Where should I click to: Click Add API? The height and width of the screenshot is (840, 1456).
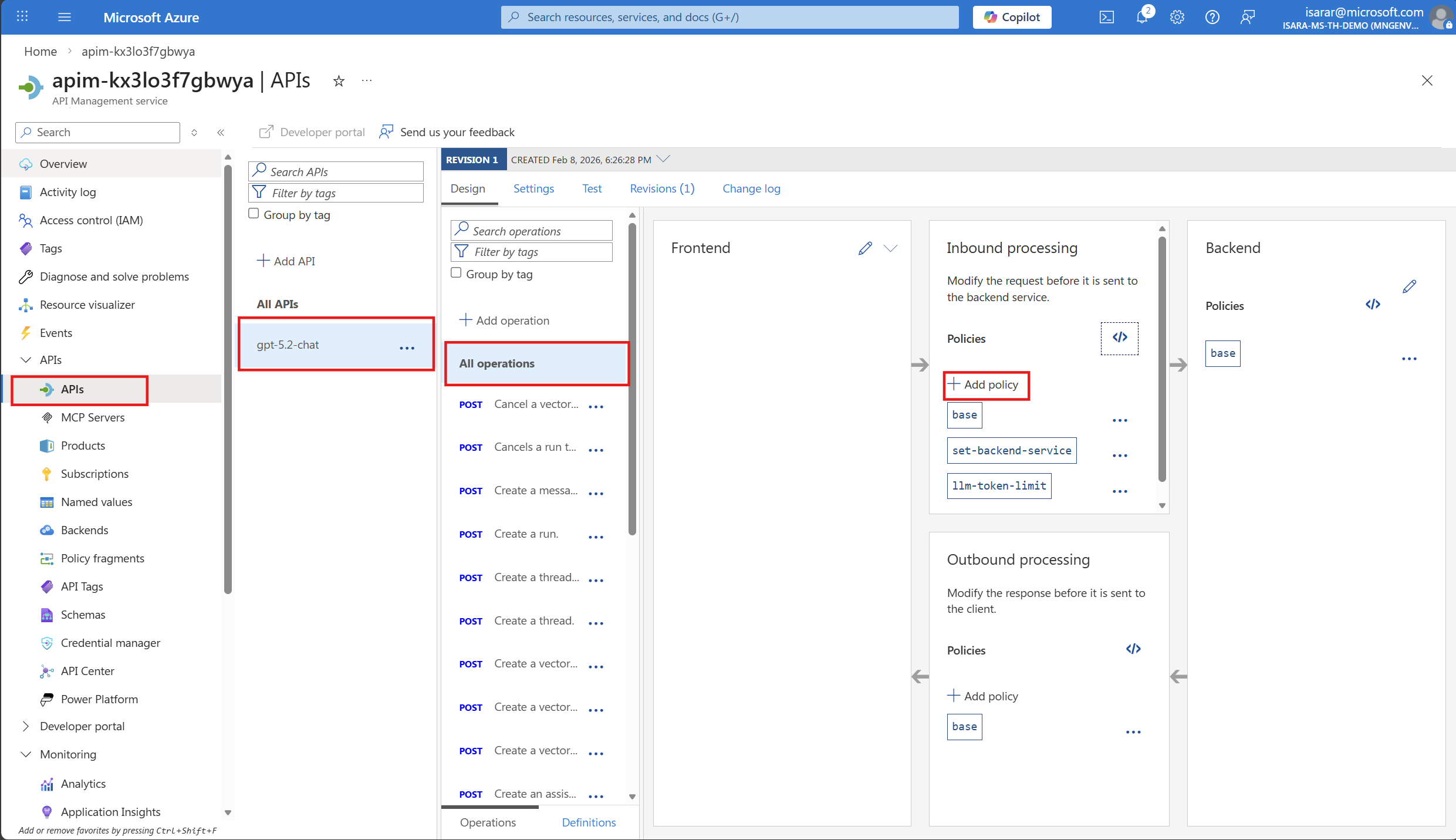286,261
